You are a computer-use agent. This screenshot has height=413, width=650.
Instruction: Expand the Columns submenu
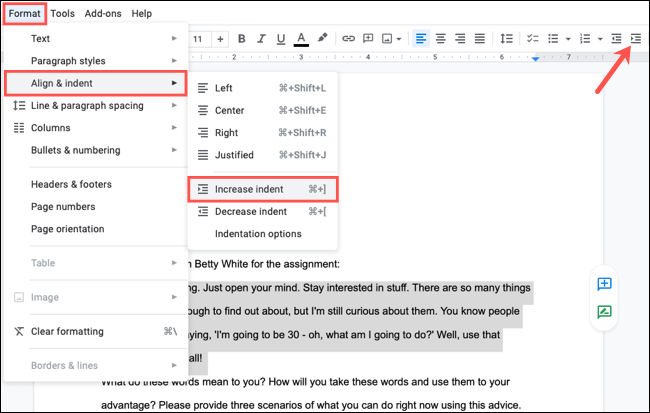pos(95,128)
